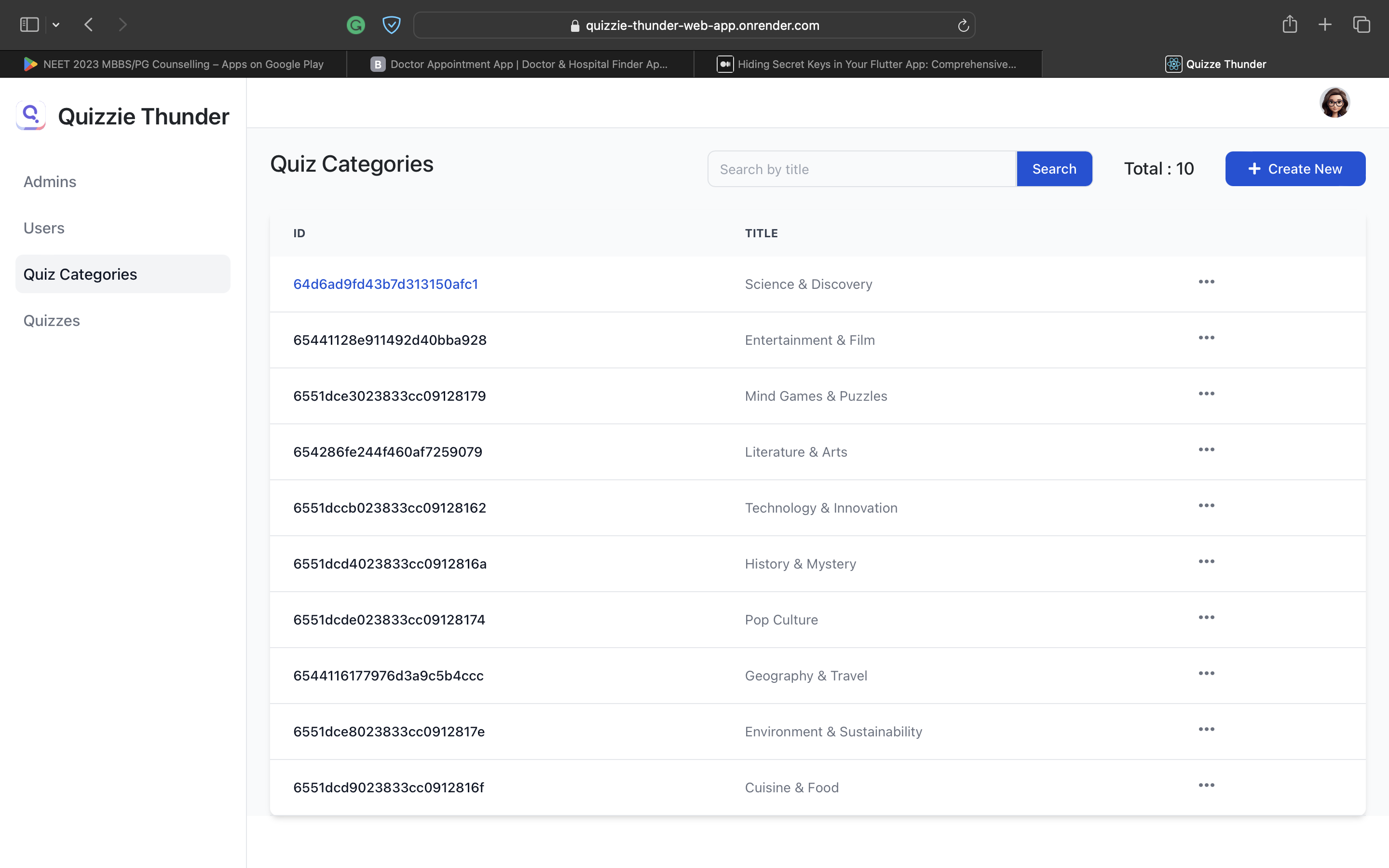
Task: Show all tabs with the tab overview icon
Action: (1361, 24)
